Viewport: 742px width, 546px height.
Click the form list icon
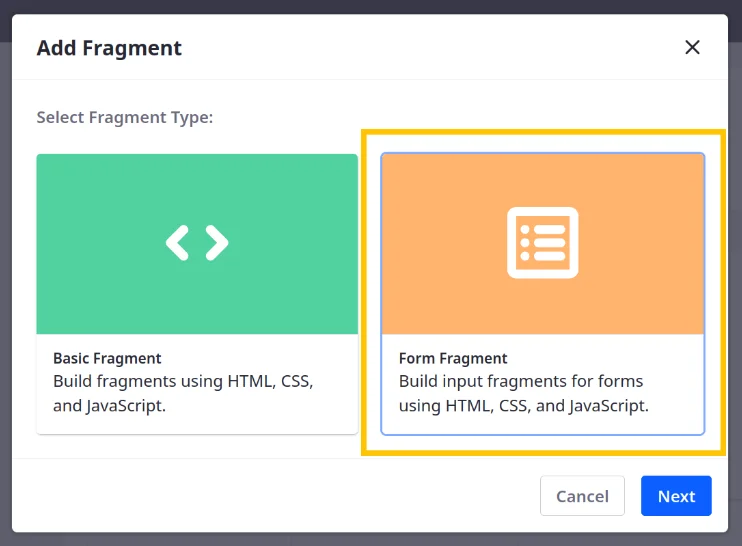click(x=543, y=243)
